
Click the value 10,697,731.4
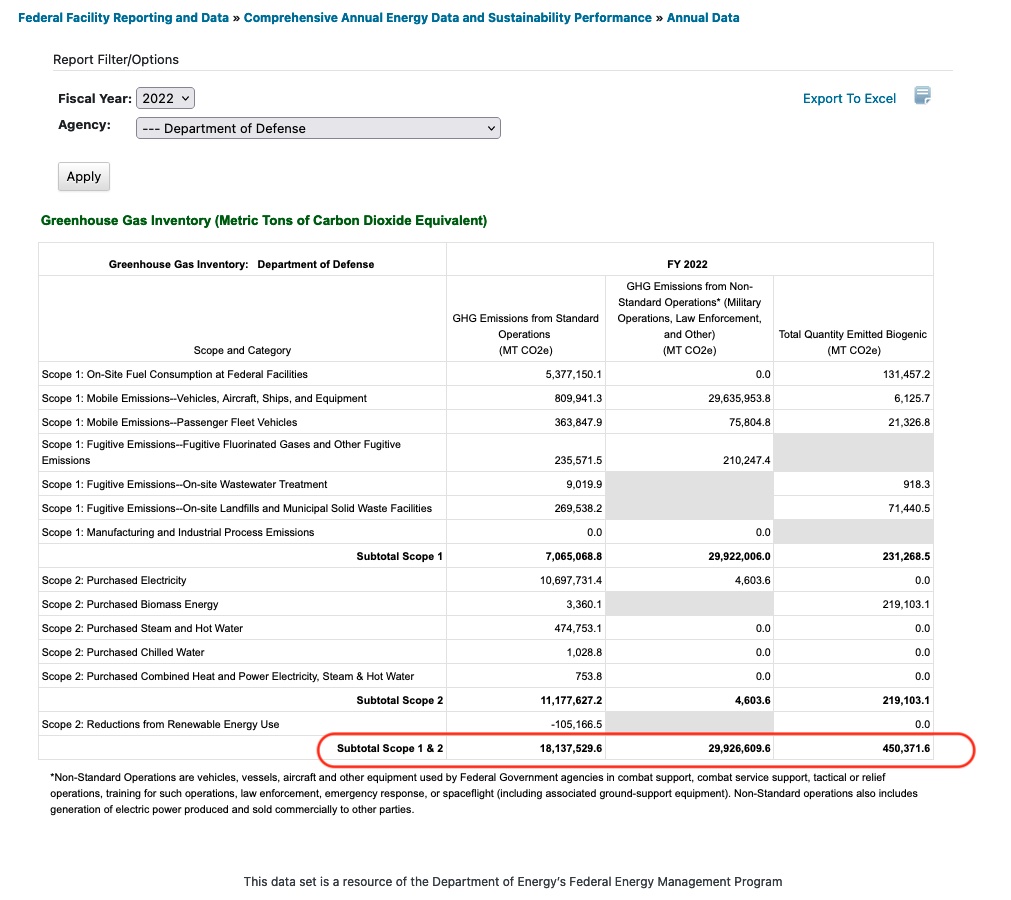[x=571, y=580]
